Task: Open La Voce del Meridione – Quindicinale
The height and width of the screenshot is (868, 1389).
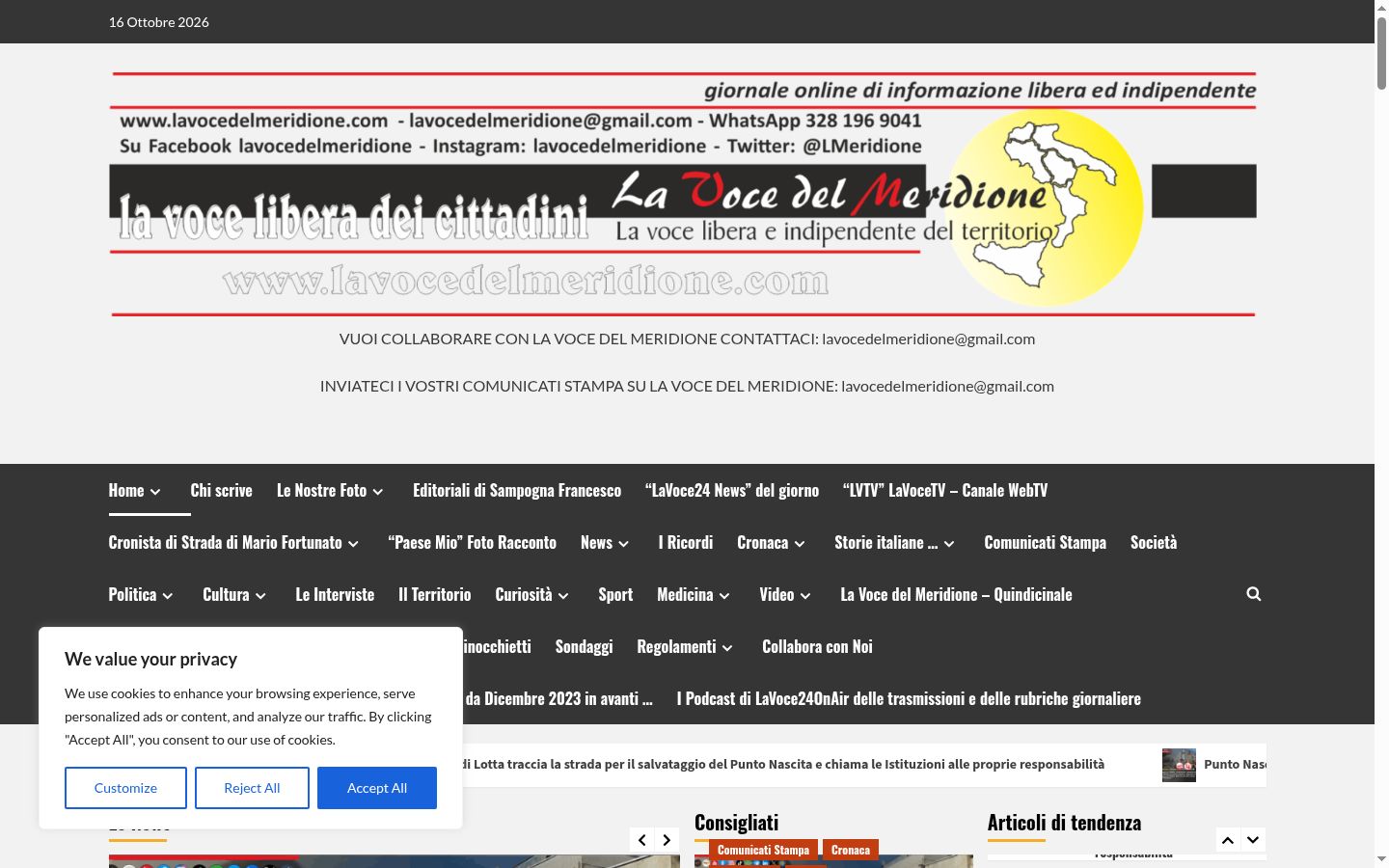Action: click(956, 594)
